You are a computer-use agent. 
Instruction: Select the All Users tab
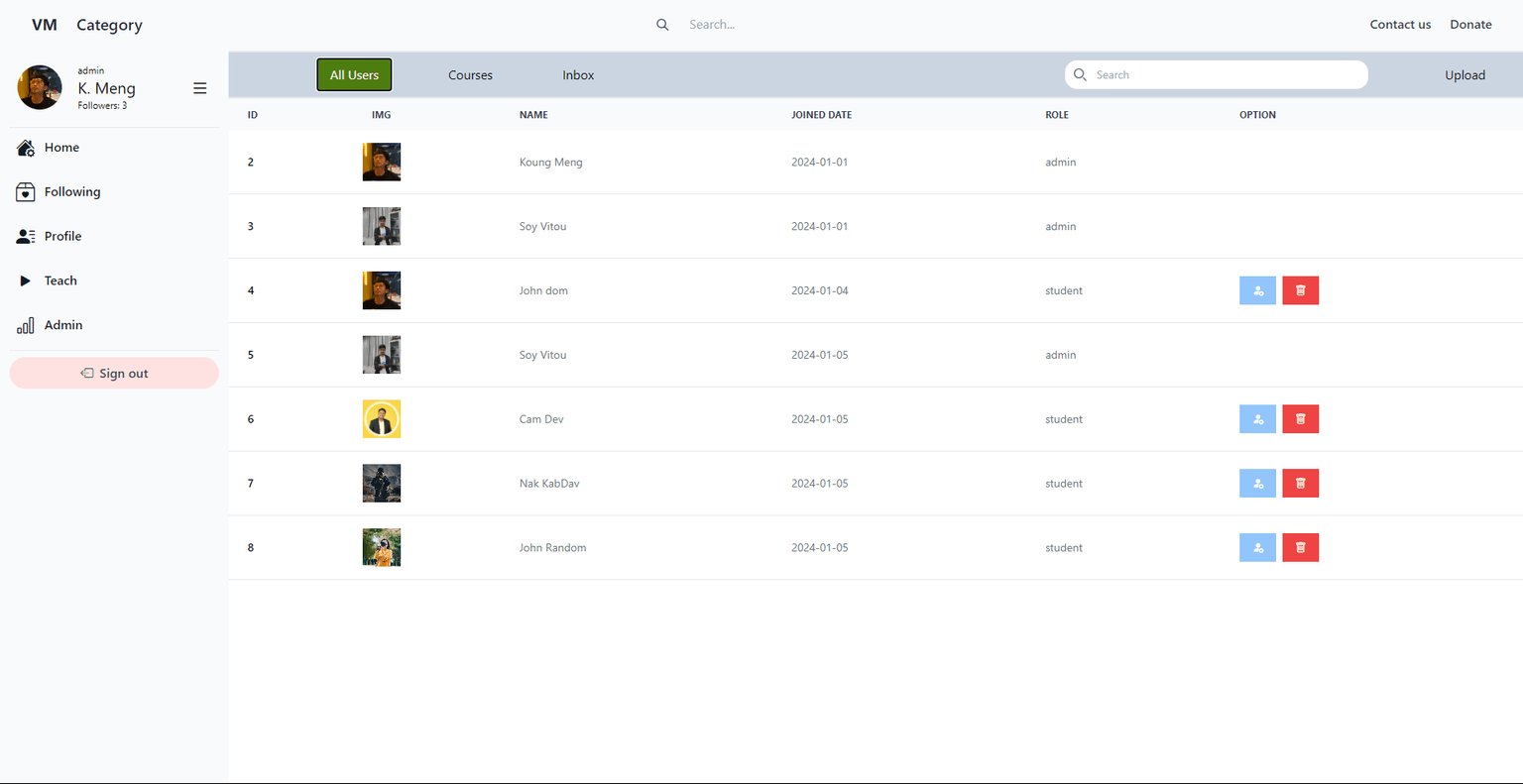click(x=354, y=75)
